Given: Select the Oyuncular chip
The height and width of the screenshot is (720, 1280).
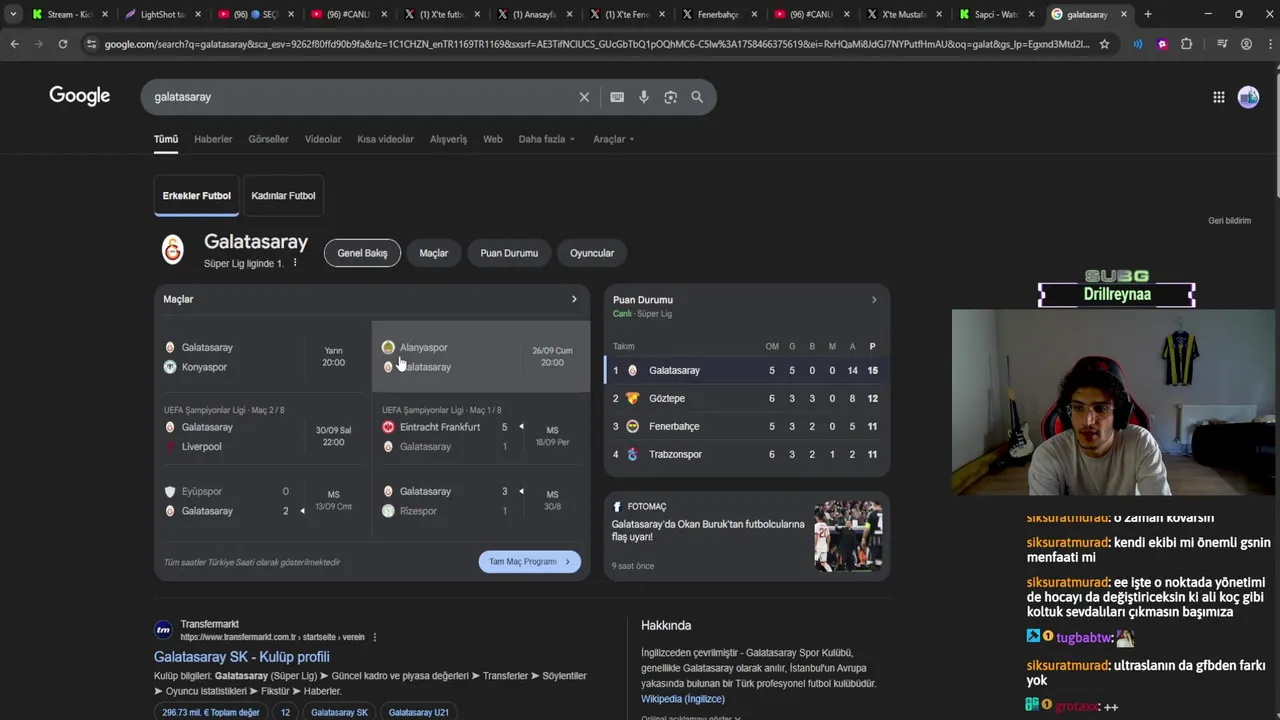Looking at the screenshot, I should point(592,253).
